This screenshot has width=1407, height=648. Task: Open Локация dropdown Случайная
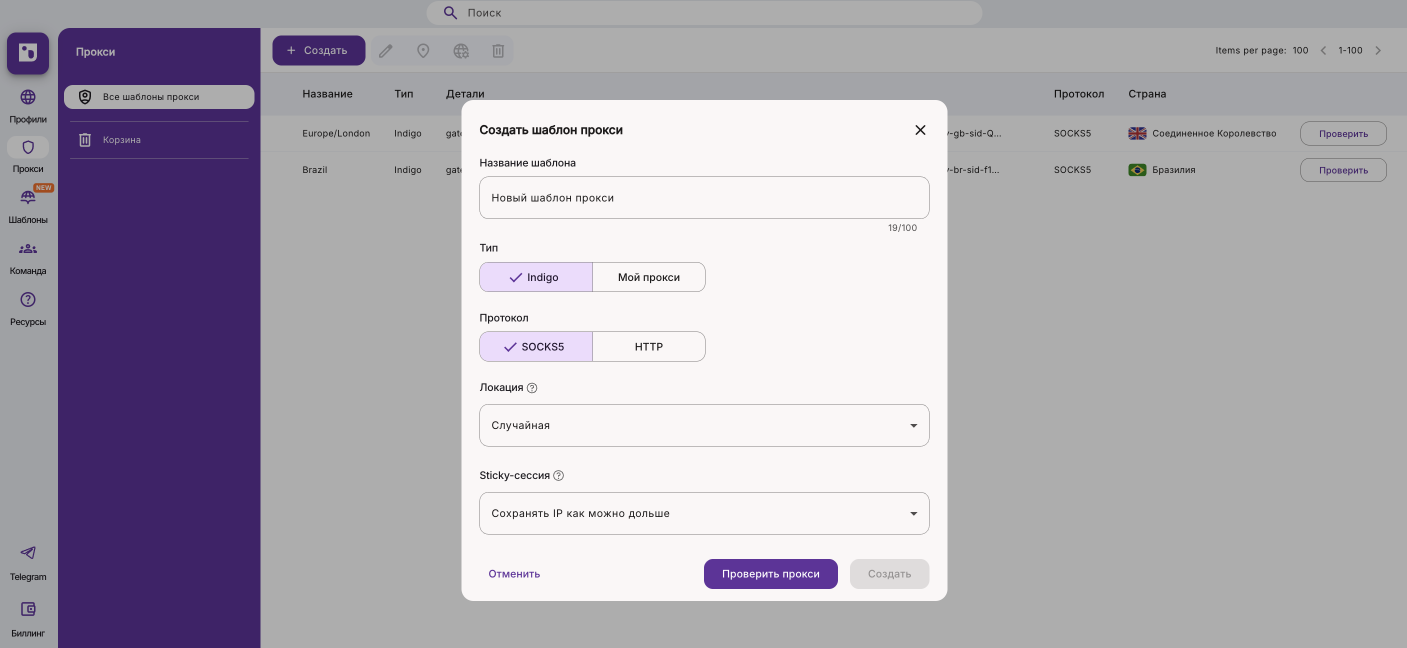[704, 425]
